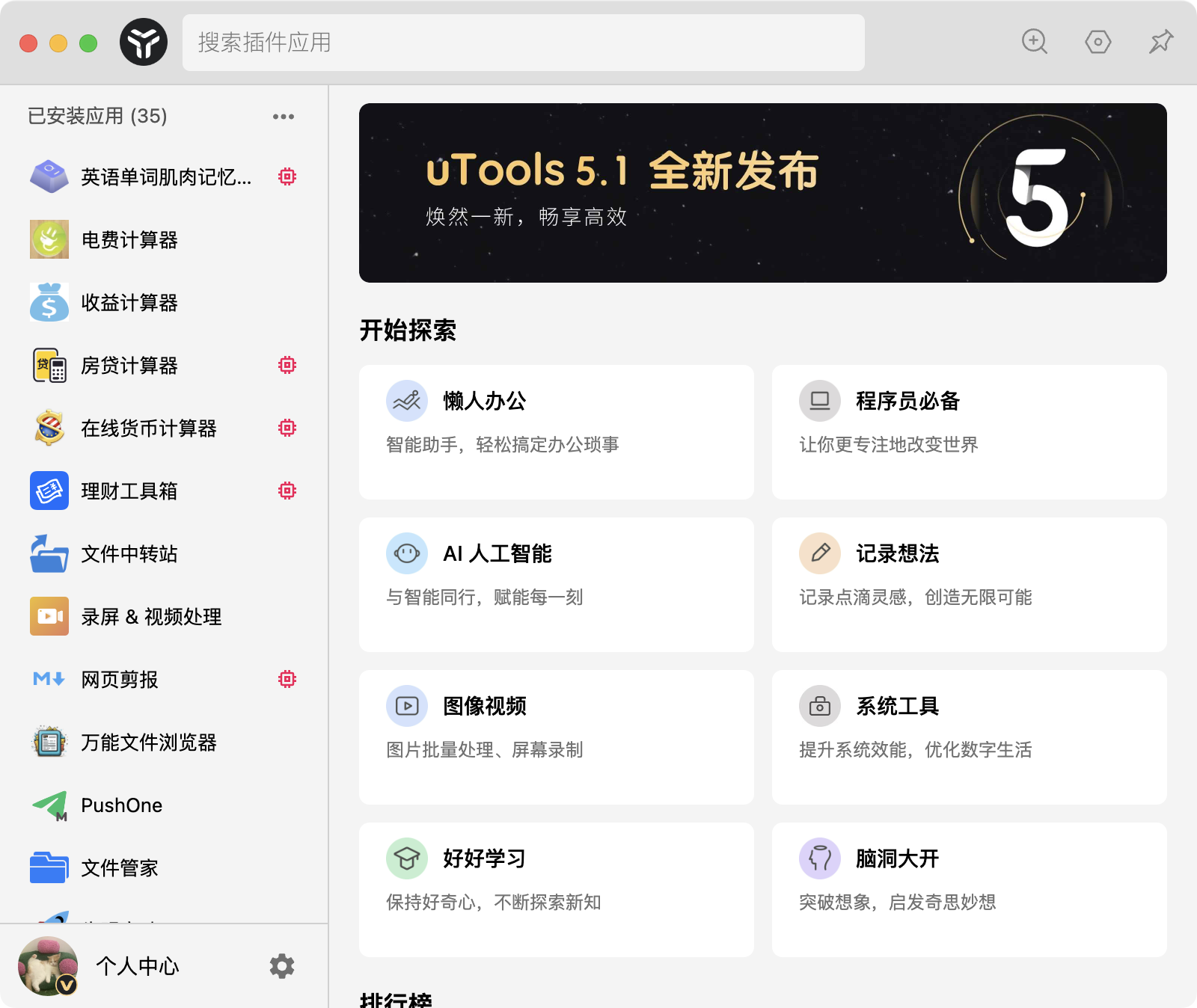
Task: Click the zoom-in magnifier icon
Action: tap(1035, 41)
